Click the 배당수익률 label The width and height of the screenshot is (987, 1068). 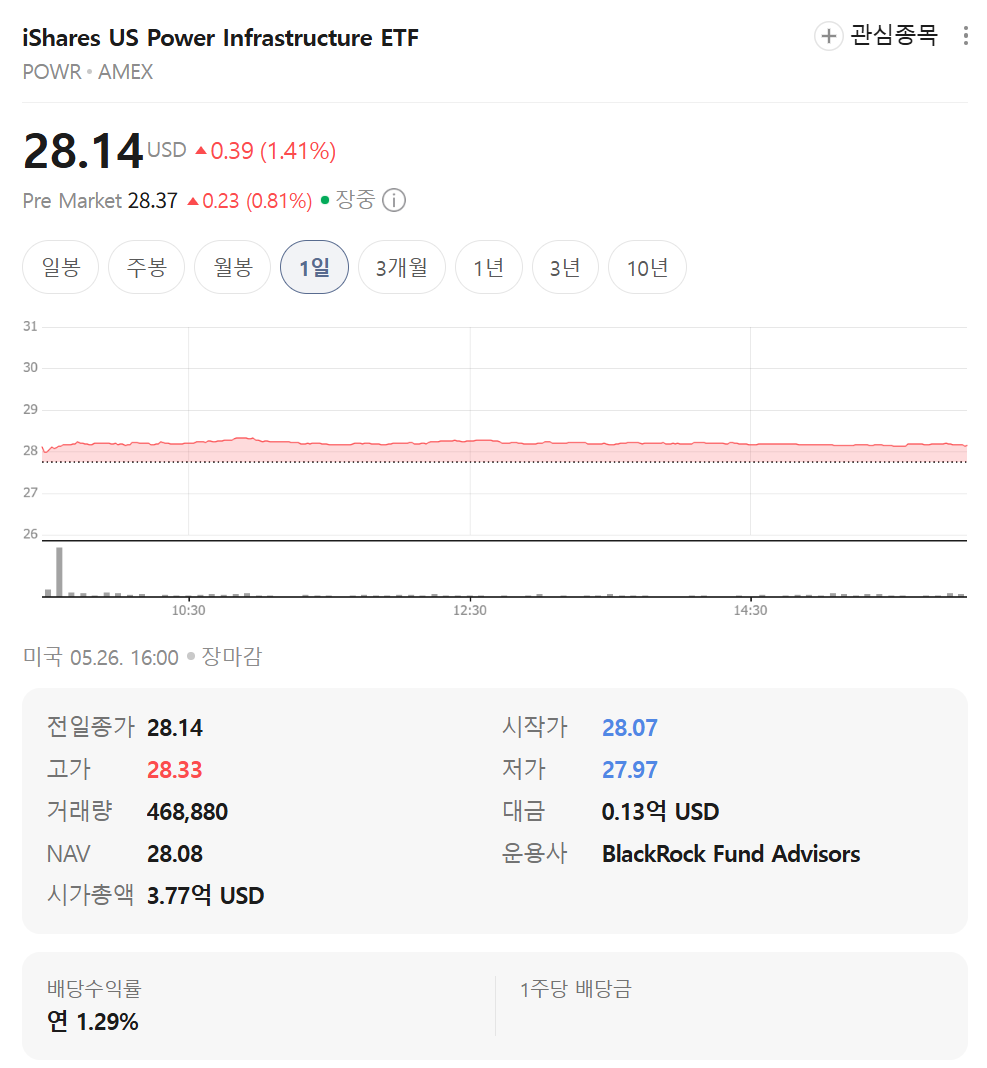click(x=94, y=988)
